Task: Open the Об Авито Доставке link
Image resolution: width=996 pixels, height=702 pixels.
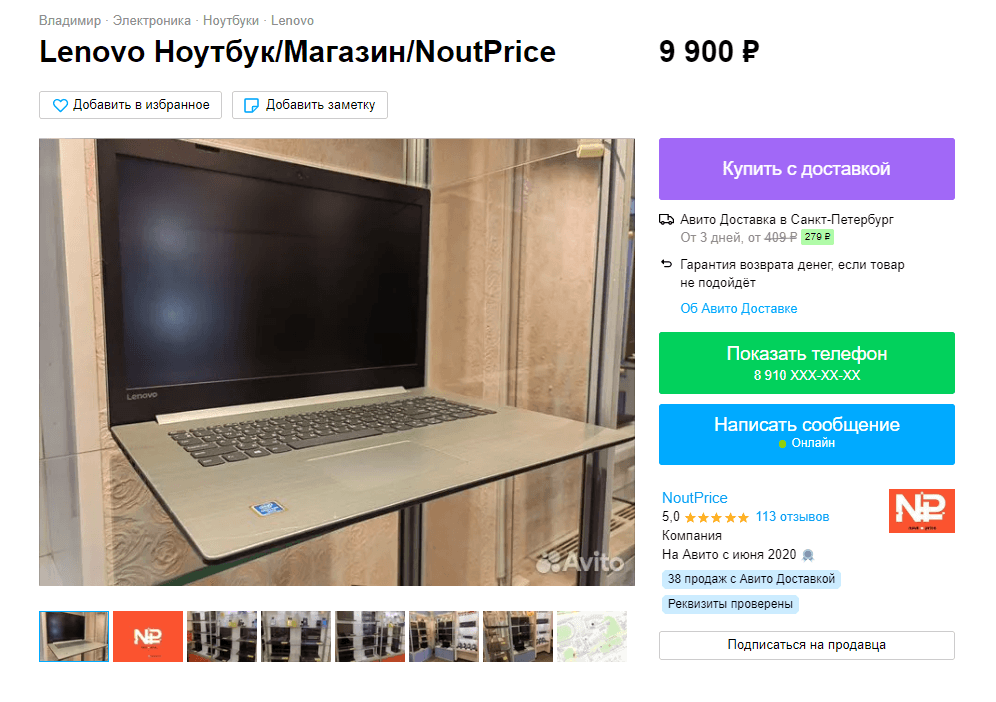Action: [739, 309]
